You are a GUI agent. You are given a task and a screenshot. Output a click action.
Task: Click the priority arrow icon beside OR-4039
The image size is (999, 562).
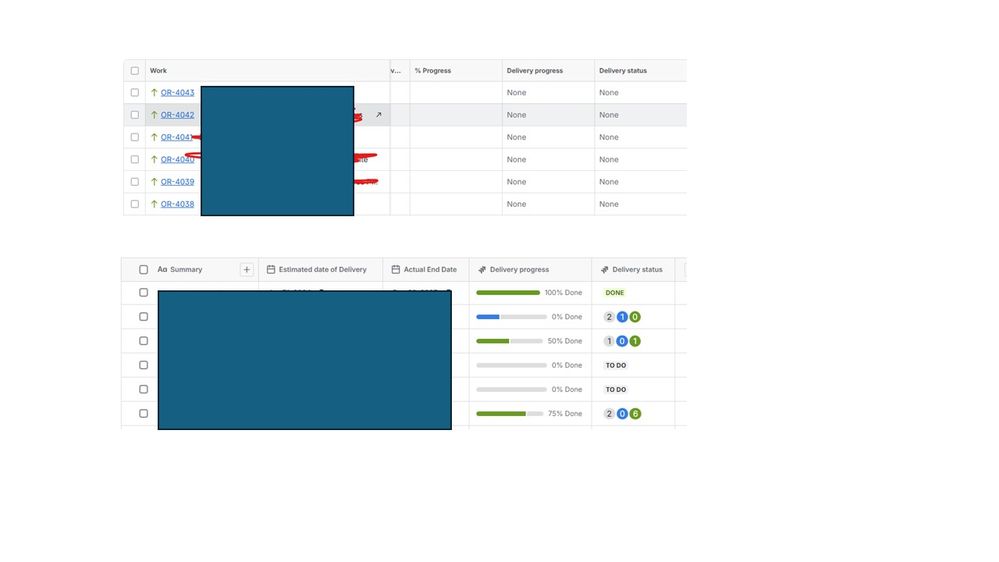coord(154,182)
